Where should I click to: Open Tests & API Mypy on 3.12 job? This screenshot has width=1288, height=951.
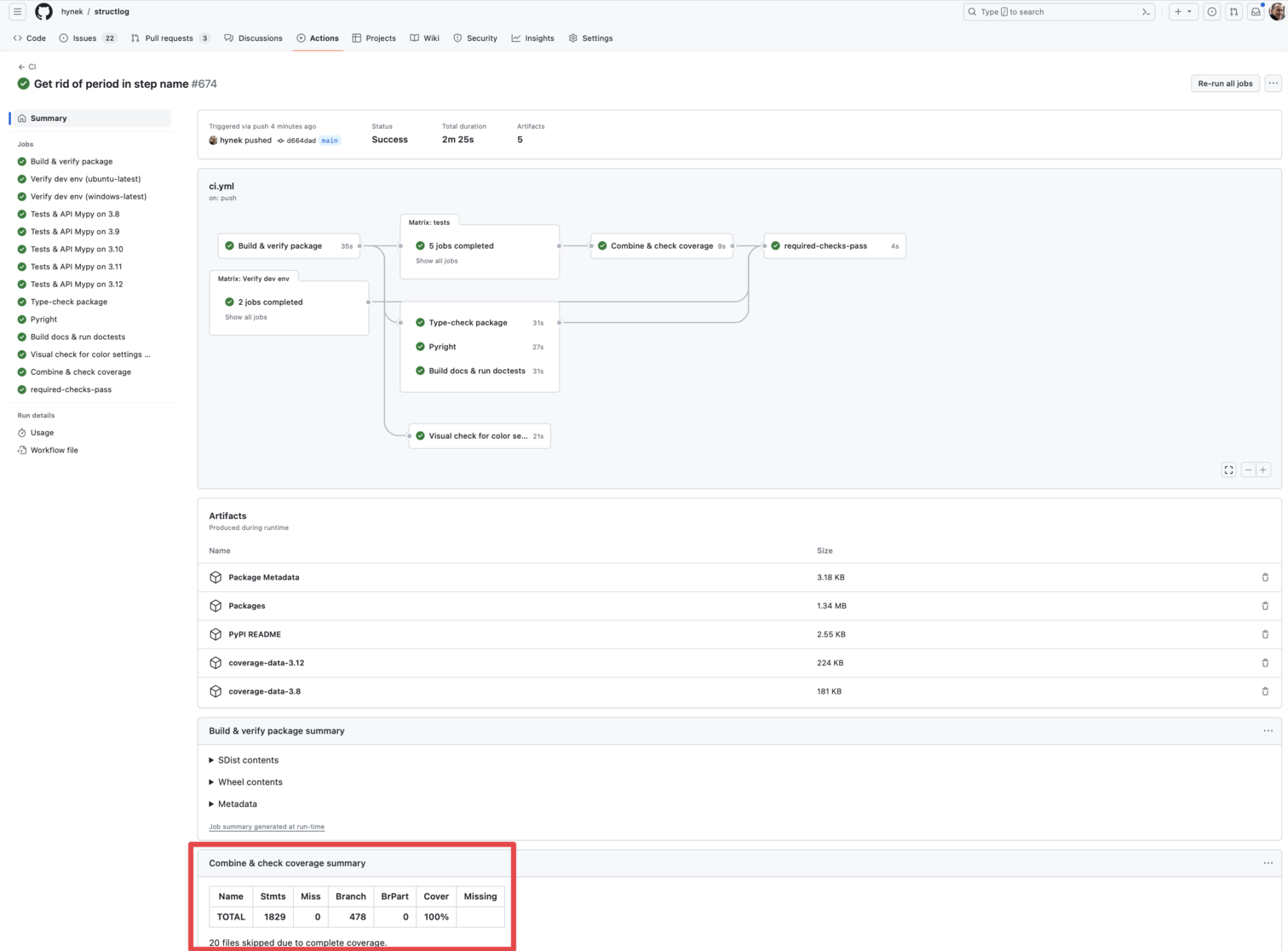click(77, 285)
